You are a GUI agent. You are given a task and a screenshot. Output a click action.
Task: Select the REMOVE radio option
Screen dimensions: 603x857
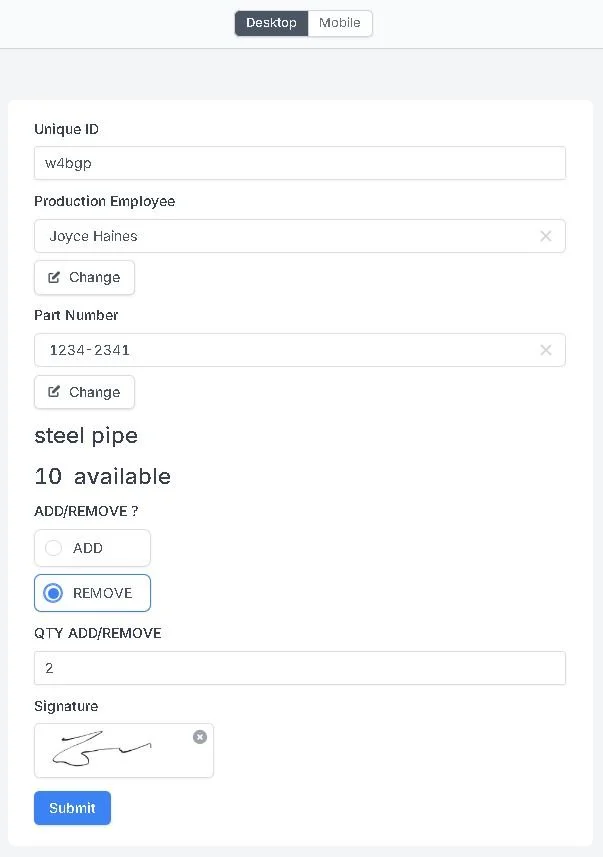(54, 593)
